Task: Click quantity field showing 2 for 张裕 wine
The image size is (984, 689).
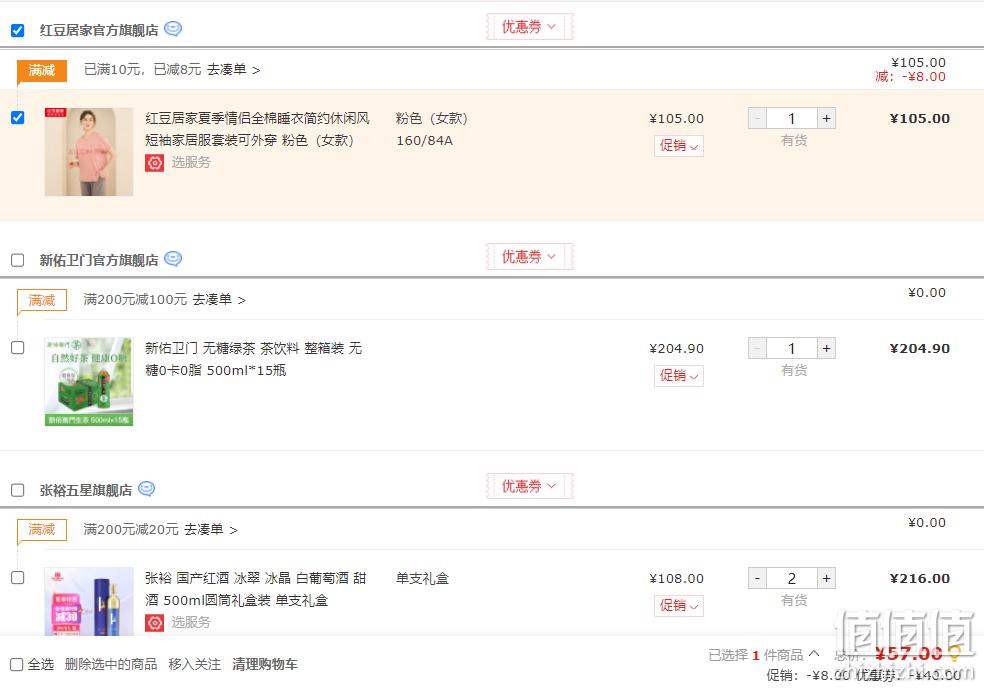Action: click(x=792, y=578)
